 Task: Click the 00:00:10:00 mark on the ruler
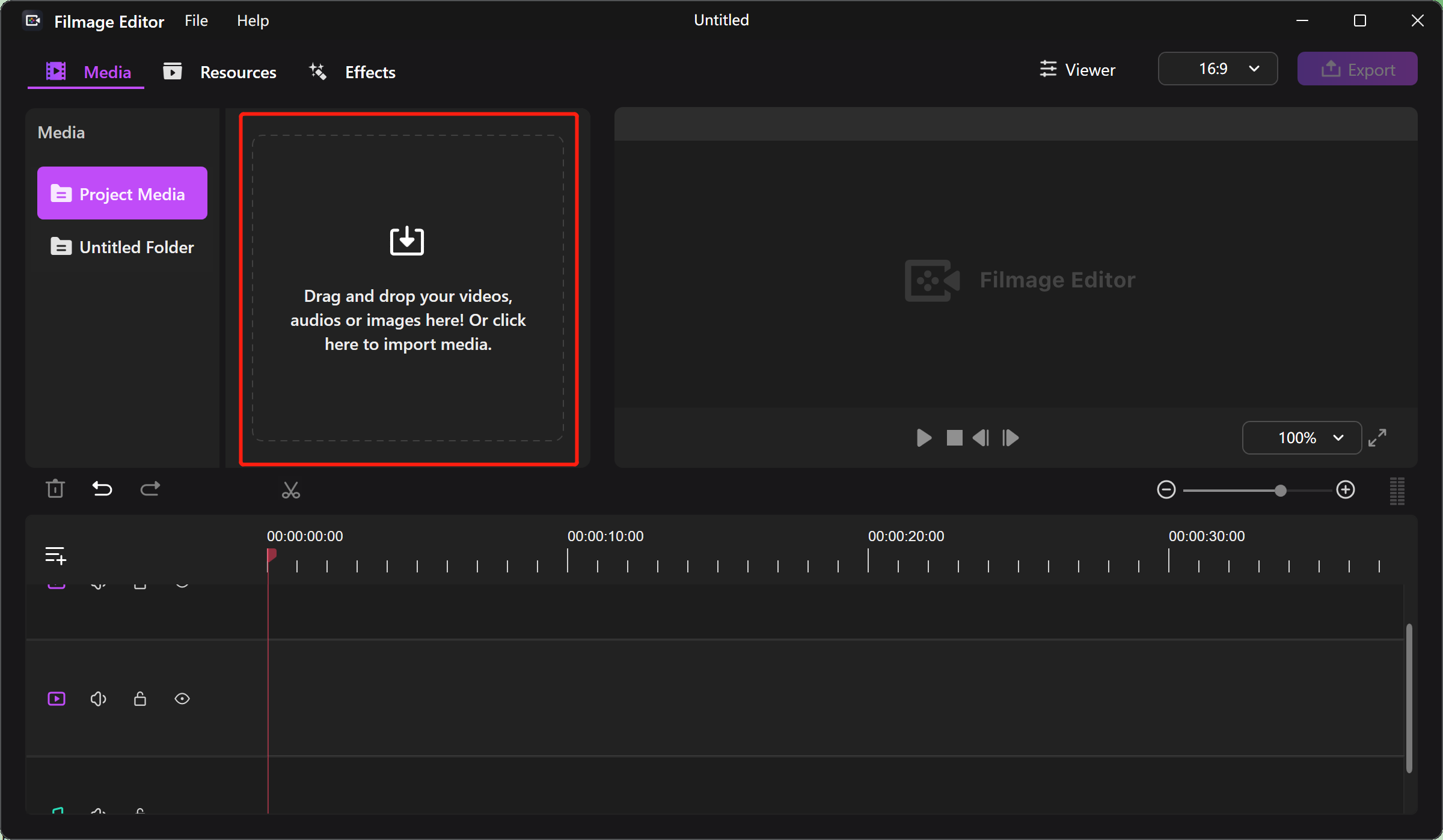[605, 536]
